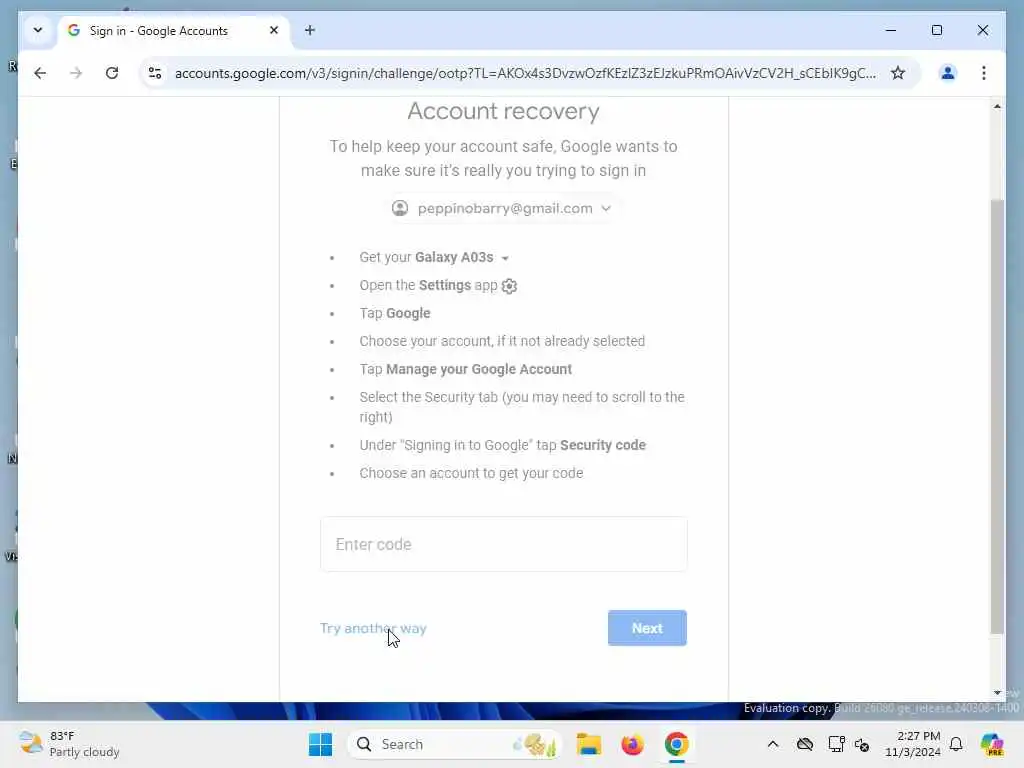Open the clock showing 2:27 PM

click(x=912, y=744)
